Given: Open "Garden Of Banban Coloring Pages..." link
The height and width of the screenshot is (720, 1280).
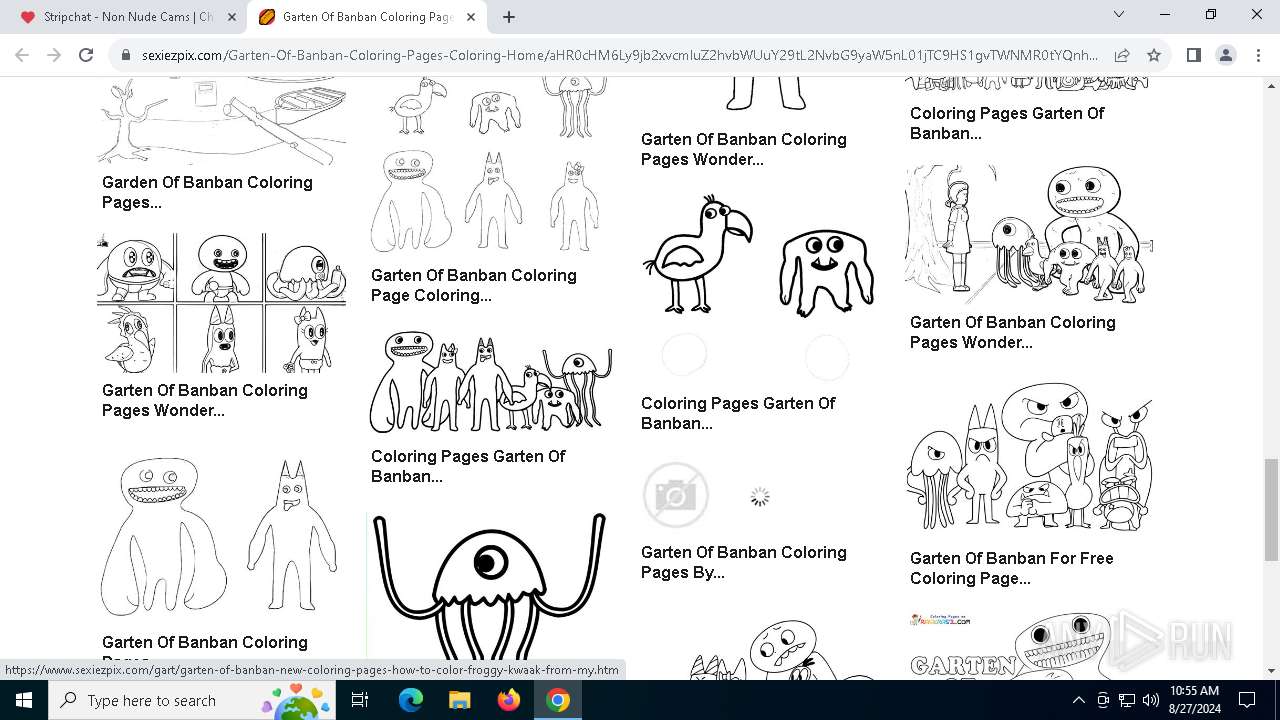Looking at the screenshot, I should coord(207,192).
